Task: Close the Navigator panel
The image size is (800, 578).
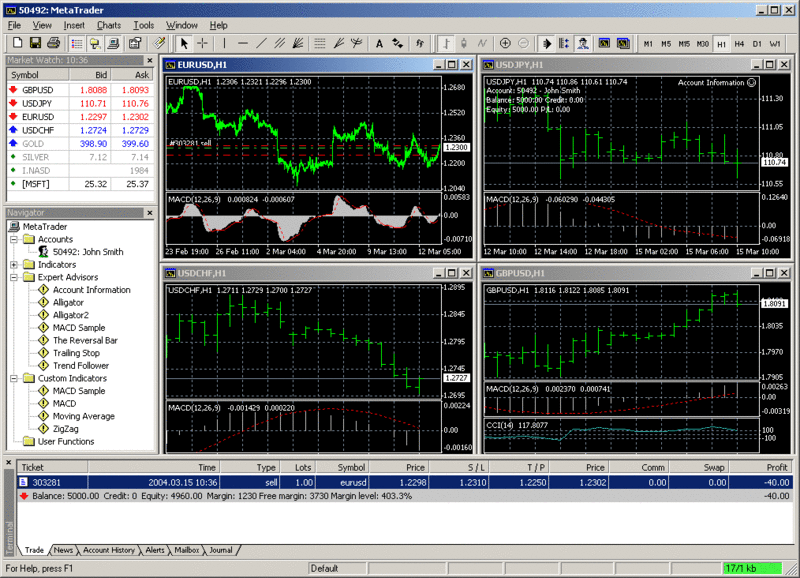Action: coord(149,213)
